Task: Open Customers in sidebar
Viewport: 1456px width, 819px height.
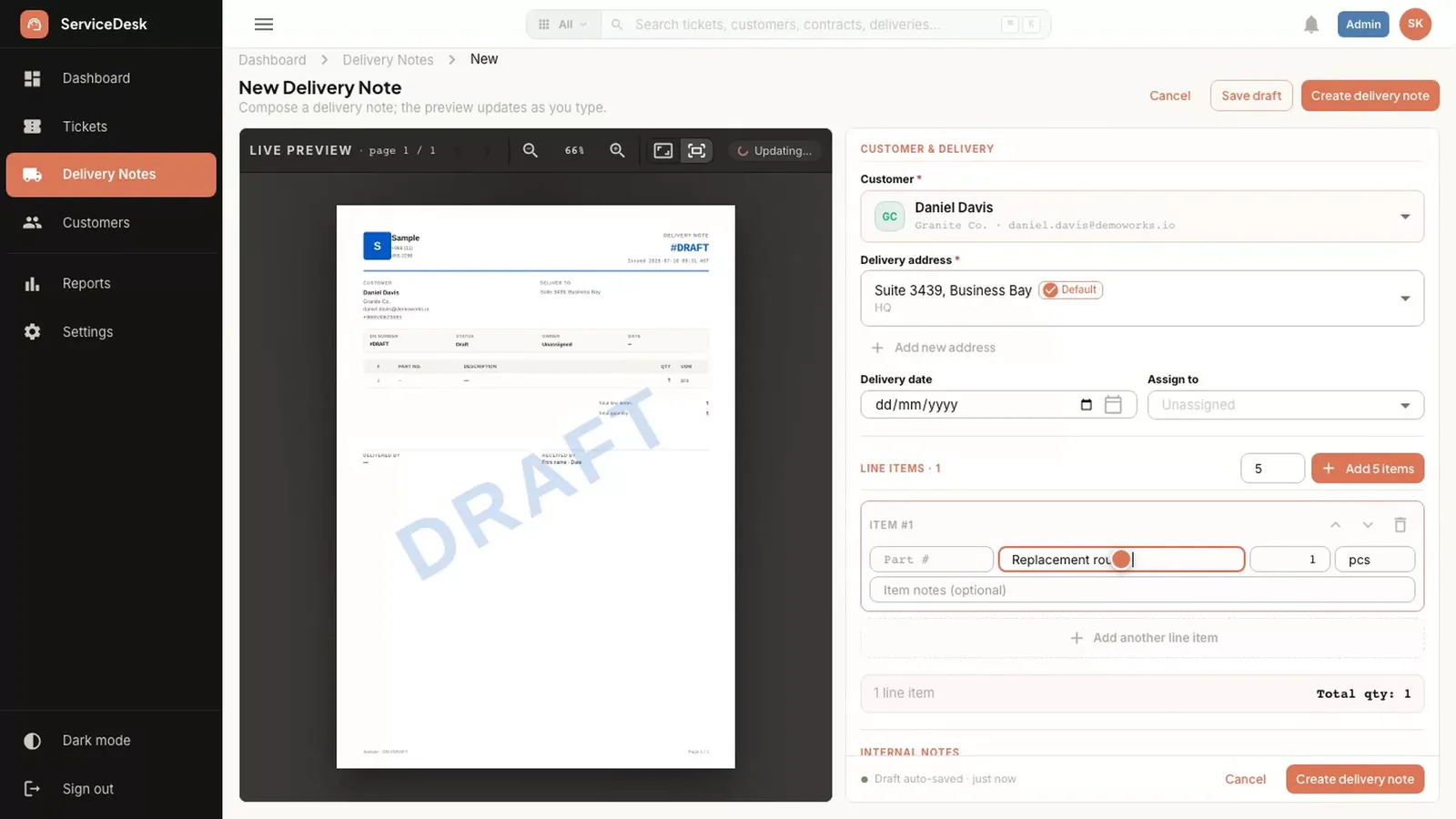Action: pyautogui.click(x=111, y=223)
